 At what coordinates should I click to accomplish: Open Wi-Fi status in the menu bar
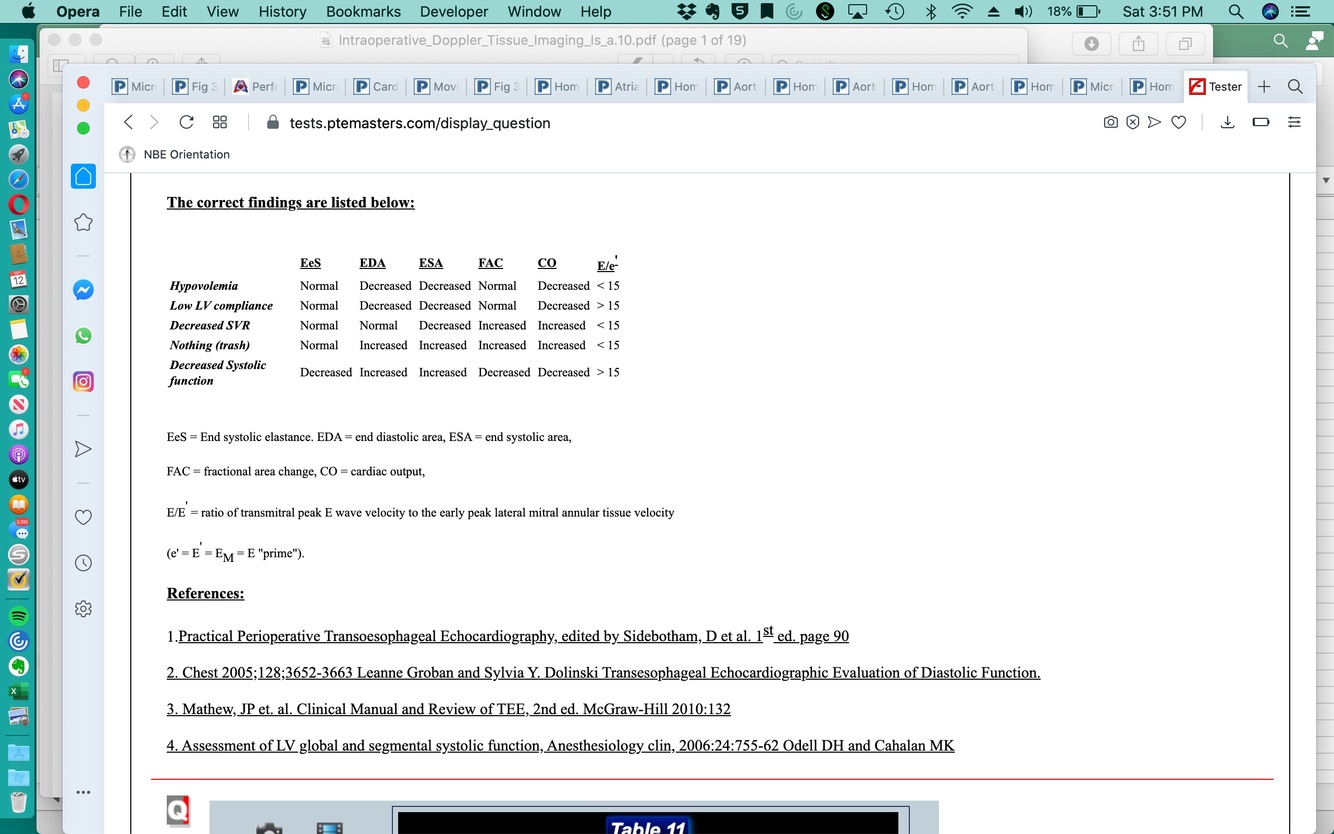(962, 11)
